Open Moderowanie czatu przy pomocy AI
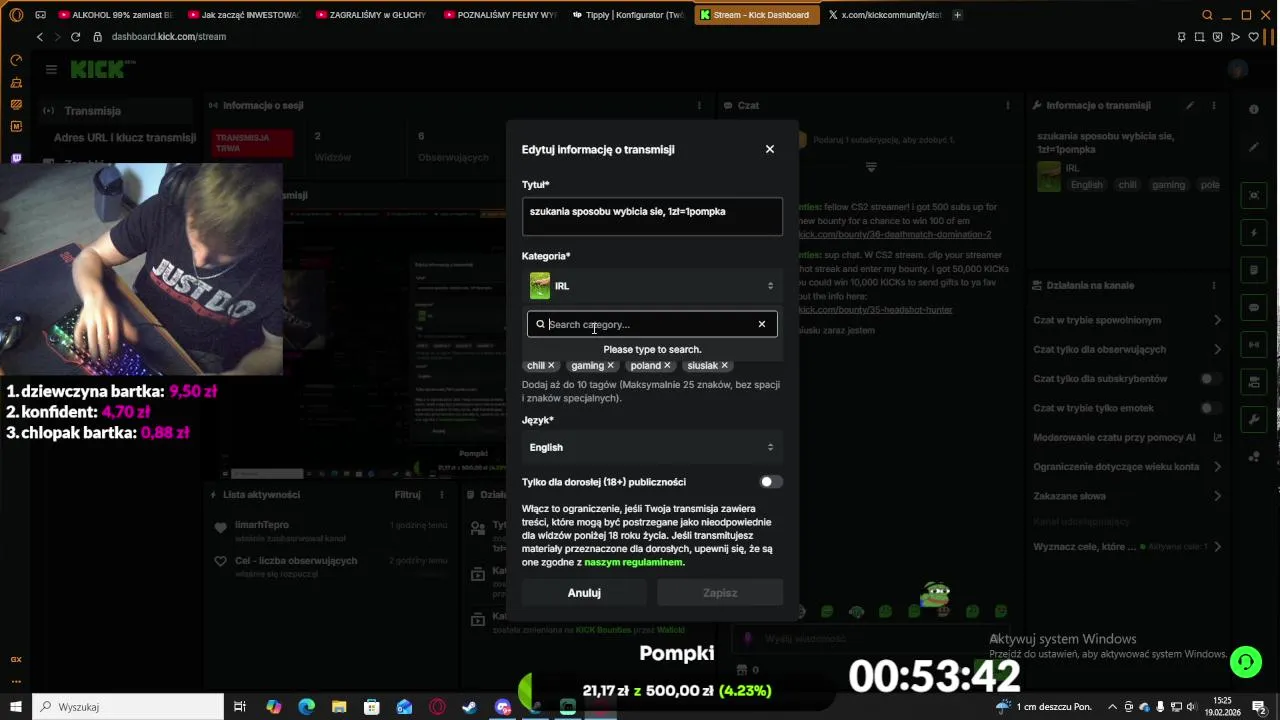The width and height of the screenshot is (1280, 720). (1127, 437)
